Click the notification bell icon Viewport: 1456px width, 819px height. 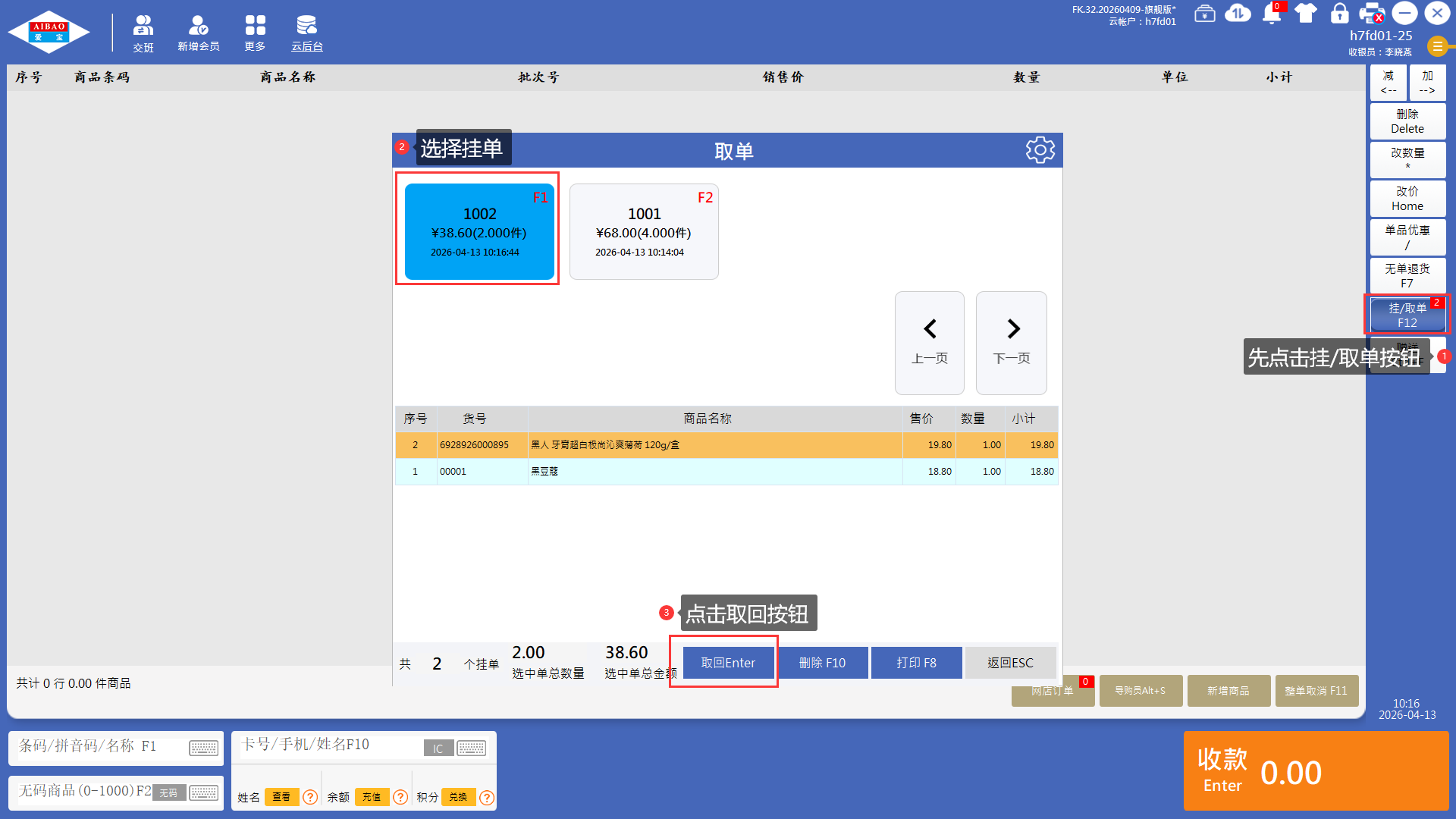[x=1272, y=14]
